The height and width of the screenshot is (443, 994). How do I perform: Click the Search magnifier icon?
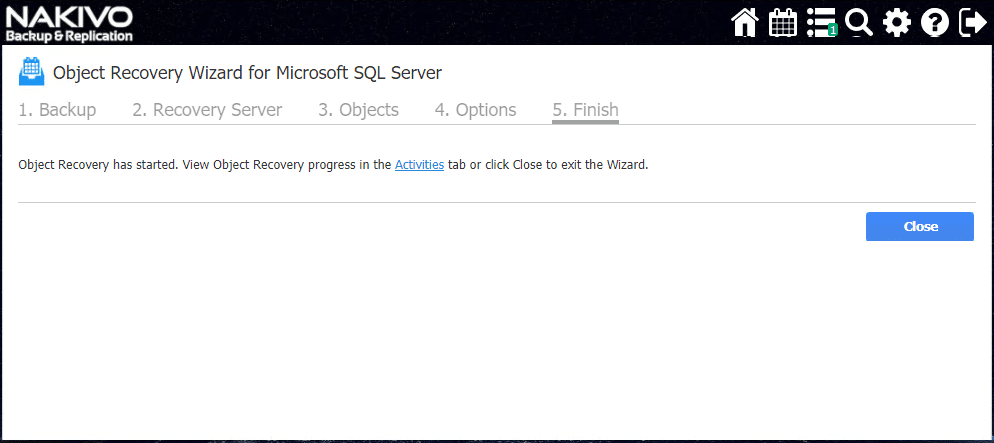click(858, 22)
